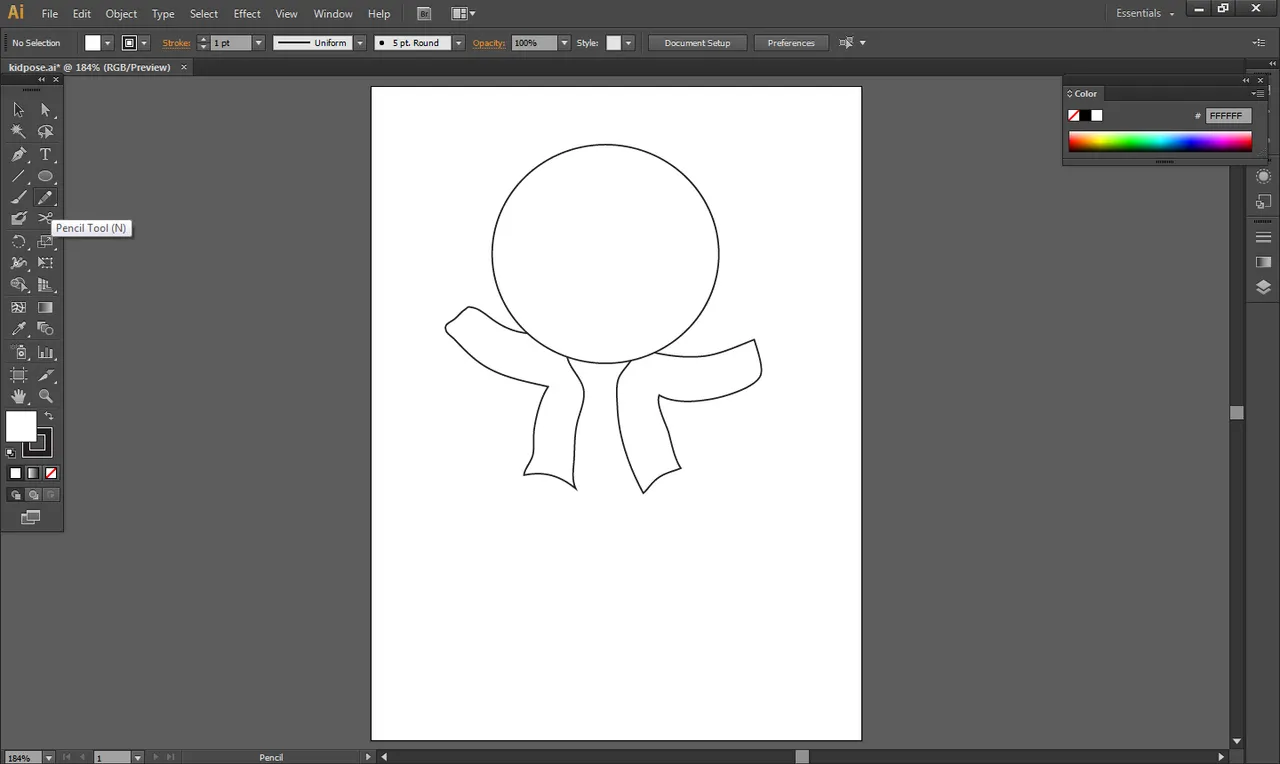The image size is (1280, 764).
Task: Open the Arrange Documents dropdown
Action: tap(463, 14)
